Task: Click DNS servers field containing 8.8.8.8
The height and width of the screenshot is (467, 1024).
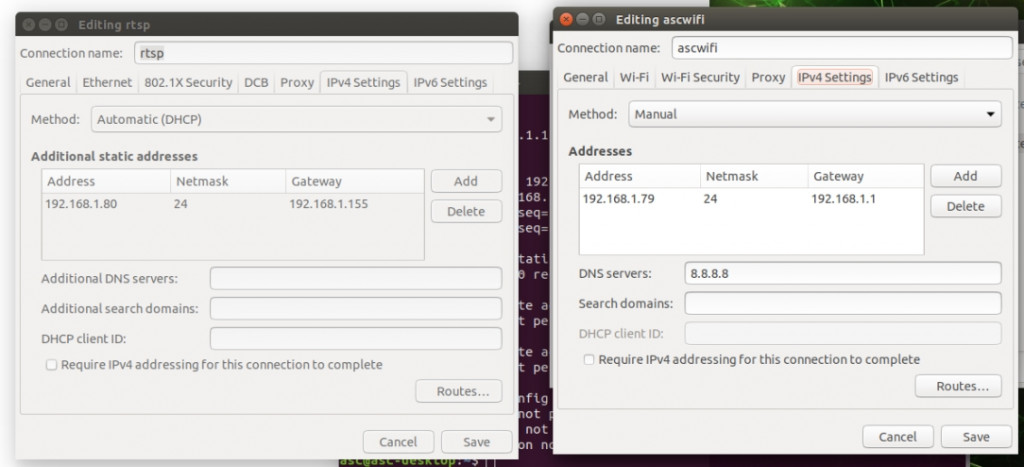Action: pyautogui.click(x=842, y=274)
